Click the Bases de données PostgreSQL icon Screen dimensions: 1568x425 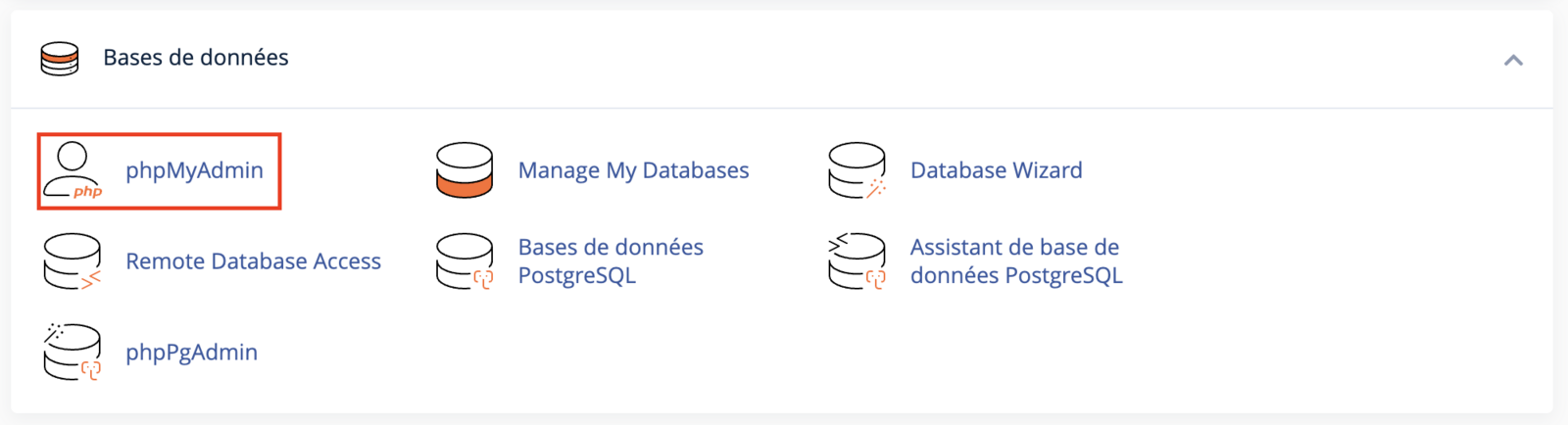click(465, 261)
